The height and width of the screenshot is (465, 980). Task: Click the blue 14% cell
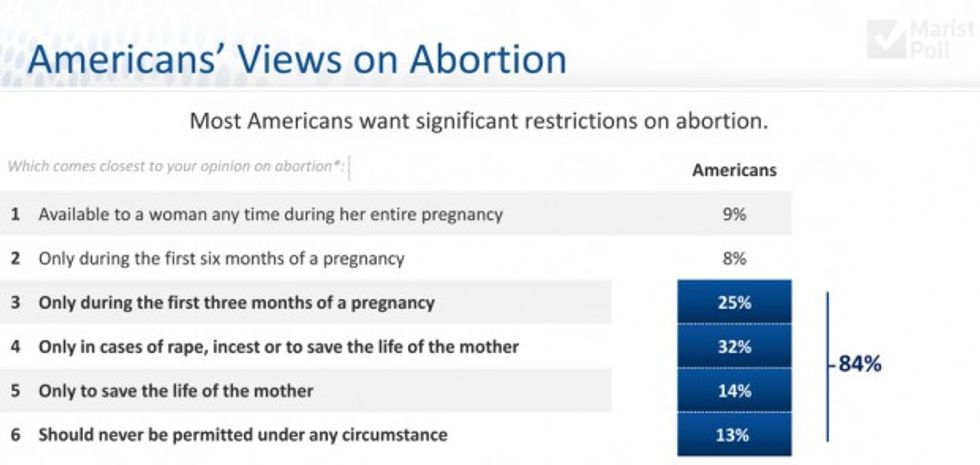click(734, 391)
